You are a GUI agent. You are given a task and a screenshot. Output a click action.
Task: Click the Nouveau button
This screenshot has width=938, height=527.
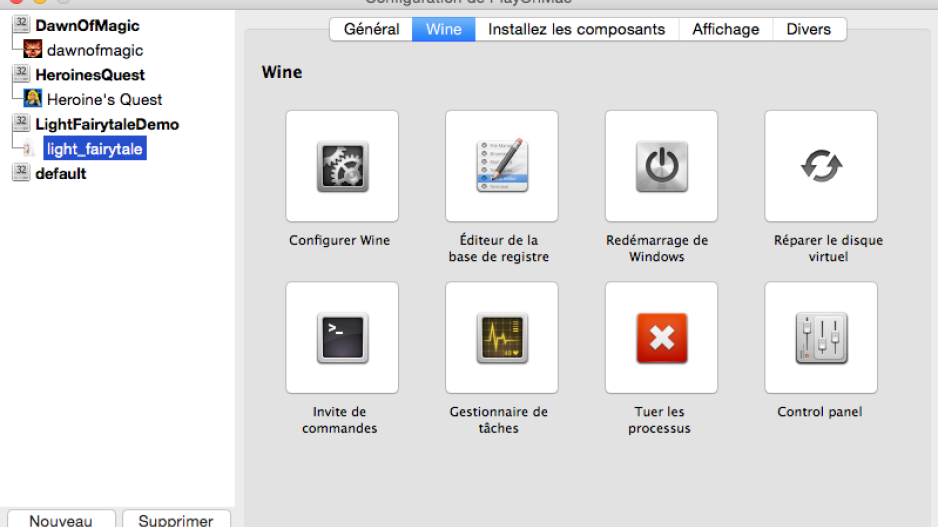[x=61, y=519]
